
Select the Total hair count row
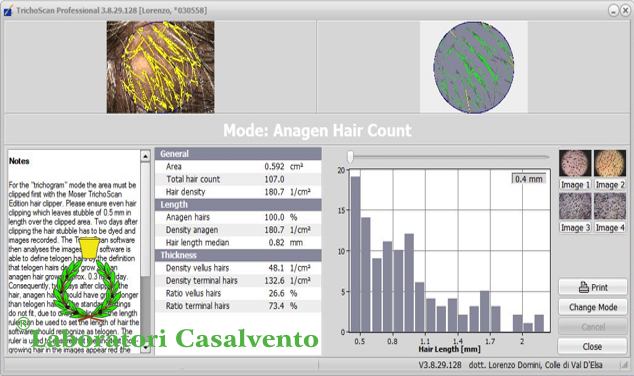[x=238, y=179]
